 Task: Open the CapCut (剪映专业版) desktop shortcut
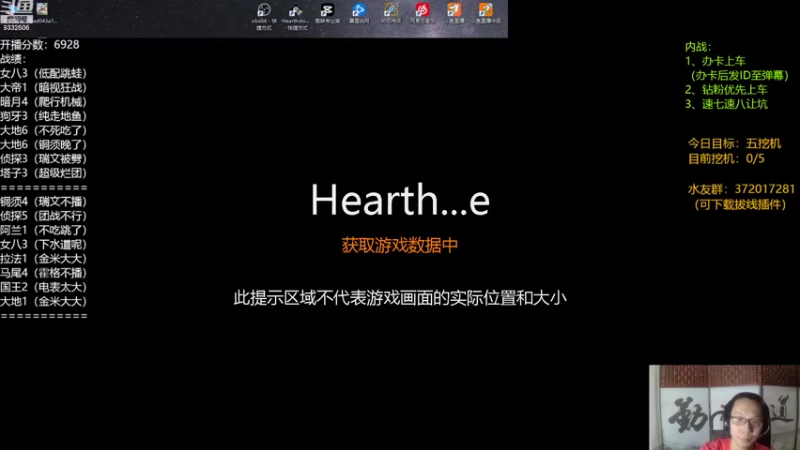327,13
